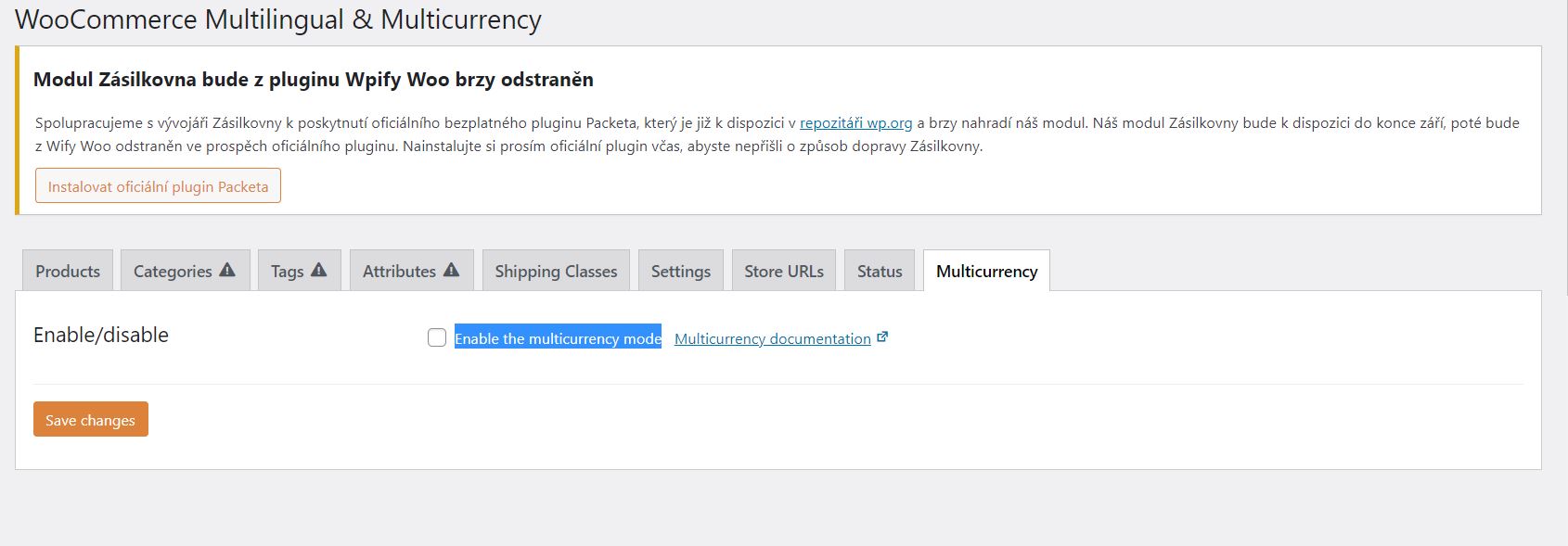Select the Attributes tab
The image size is (1568, 546).
[x=411, y=271]
